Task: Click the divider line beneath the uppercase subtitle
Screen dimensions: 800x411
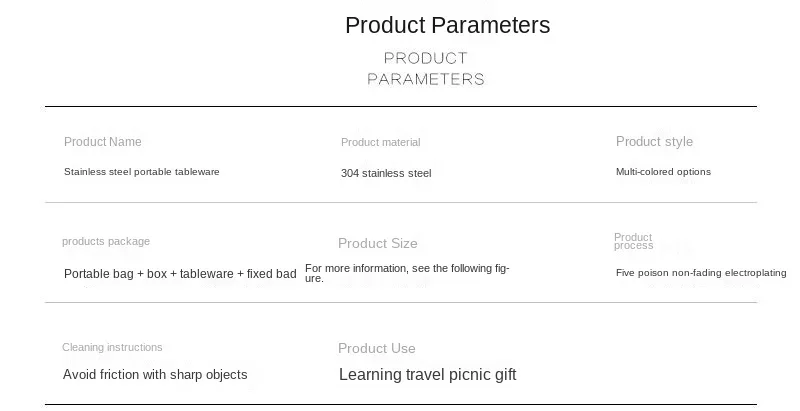Action: (x=400, y=106)
